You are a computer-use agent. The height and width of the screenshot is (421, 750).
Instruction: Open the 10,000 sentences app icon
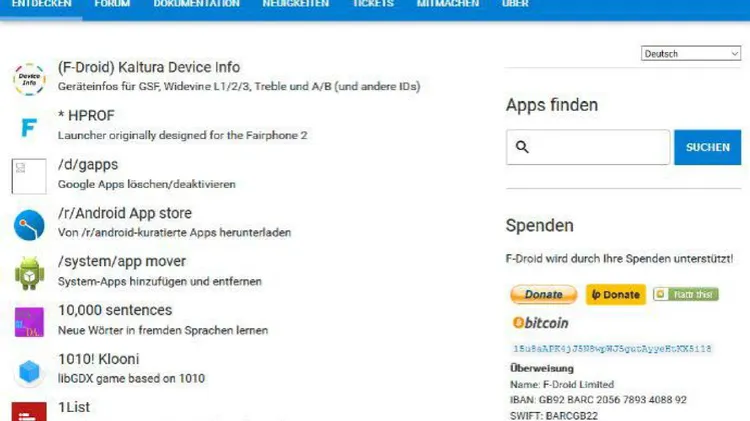click(29, 322)
